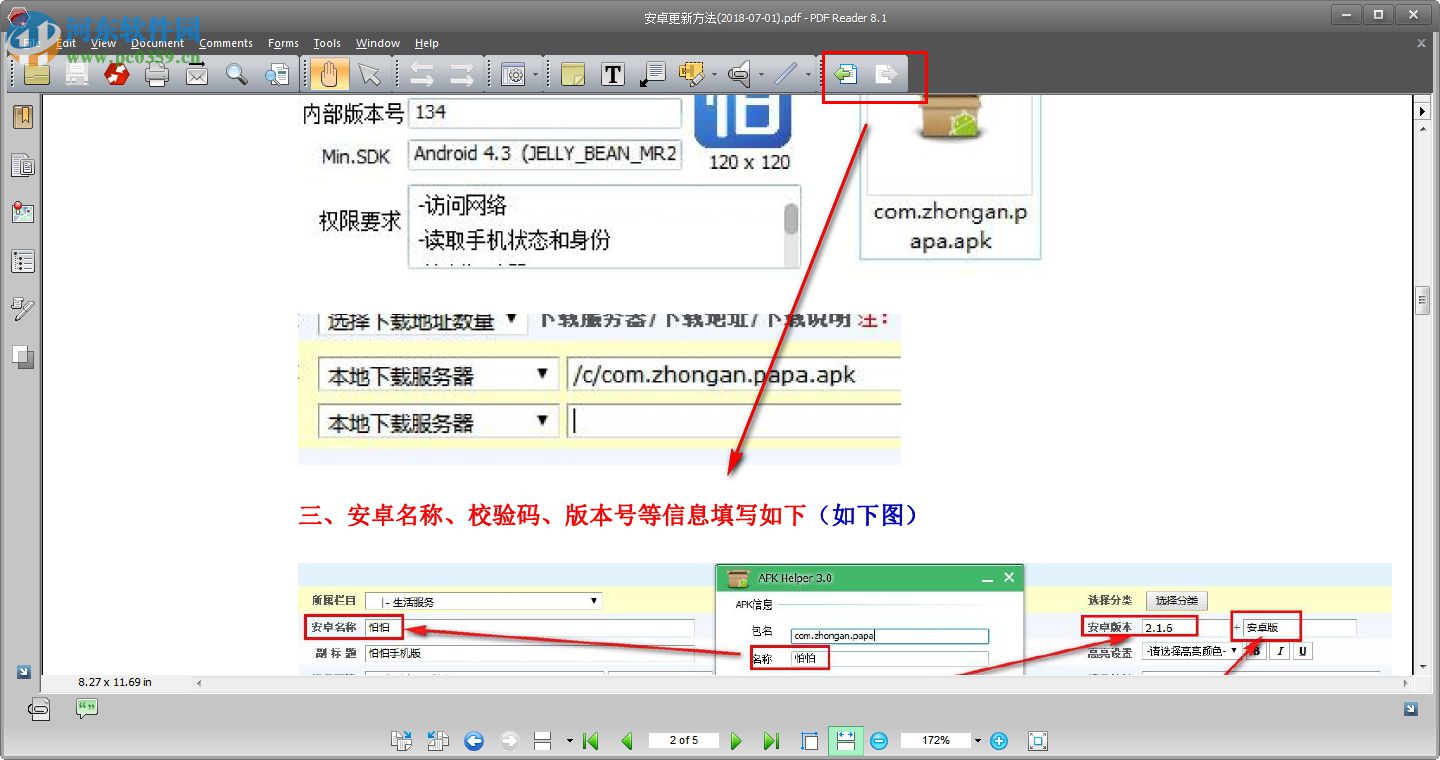Go to the next page
This screenshot has width=1440, height=760.
click(736, 741)
